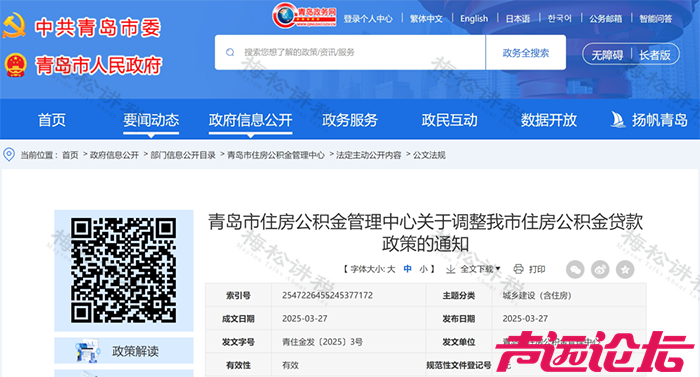
Task: Go to breadcrumb 公文法规
Action: pyautogui.click(x=429, y=155)
